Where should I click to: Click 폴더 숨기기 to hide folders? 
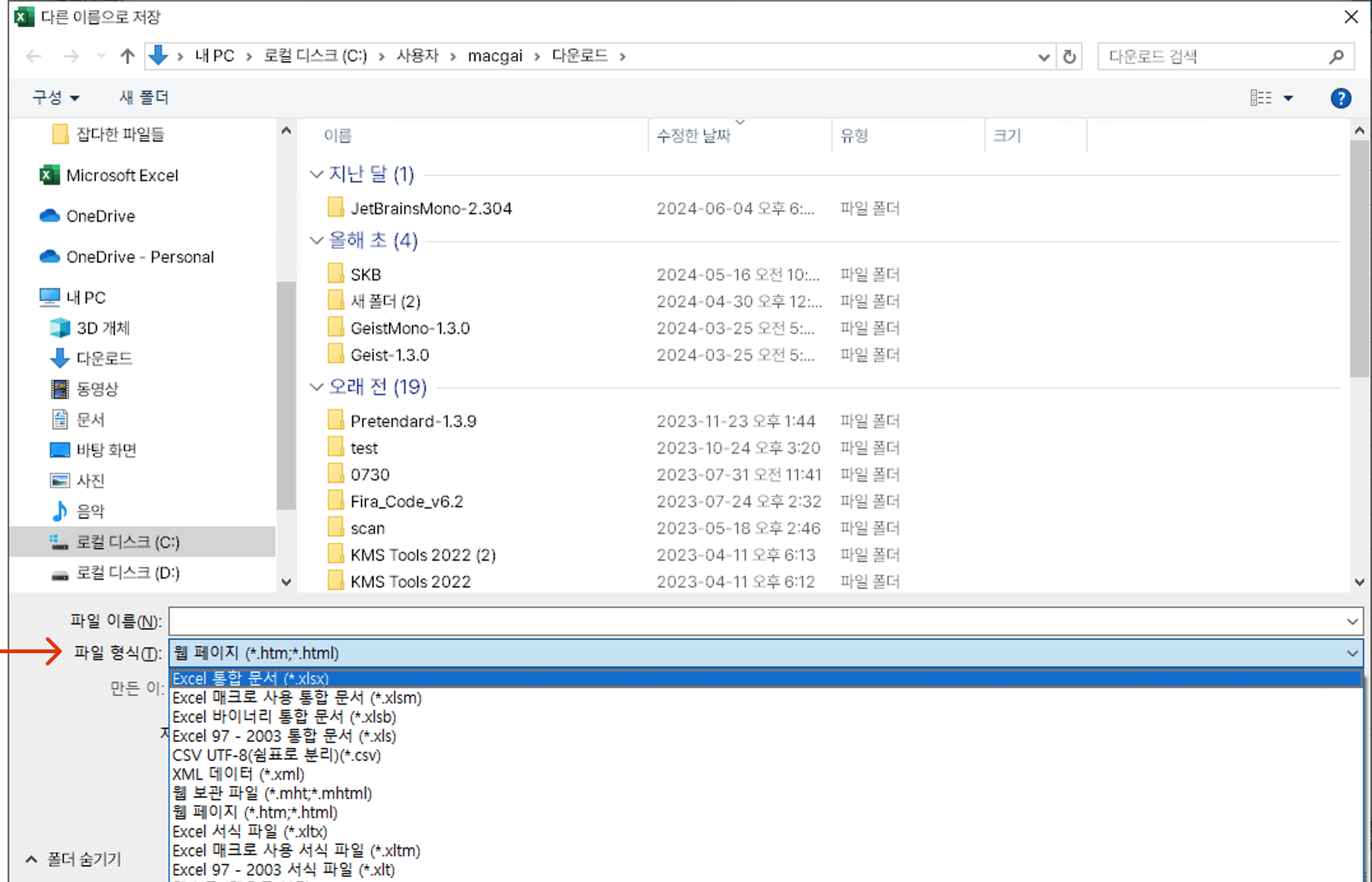[x=73, y=859]
